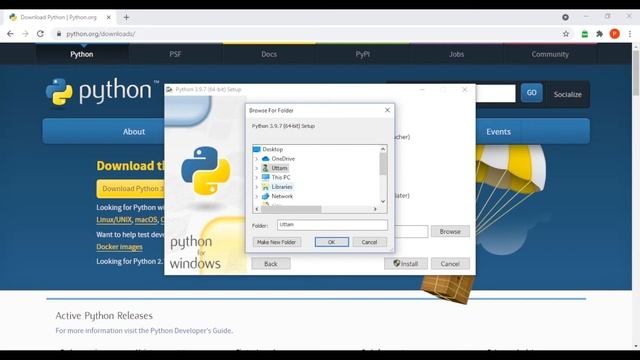Expand the Network tree node

[x=256, y=196]
